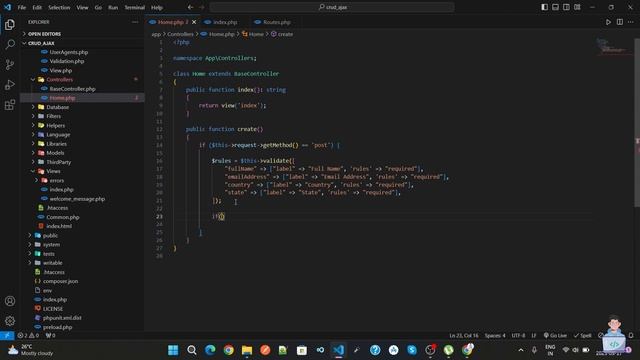Click the Run code play icon
This screenshot has height=360, width=640.
pyautogui.click(x=608, y=22)
